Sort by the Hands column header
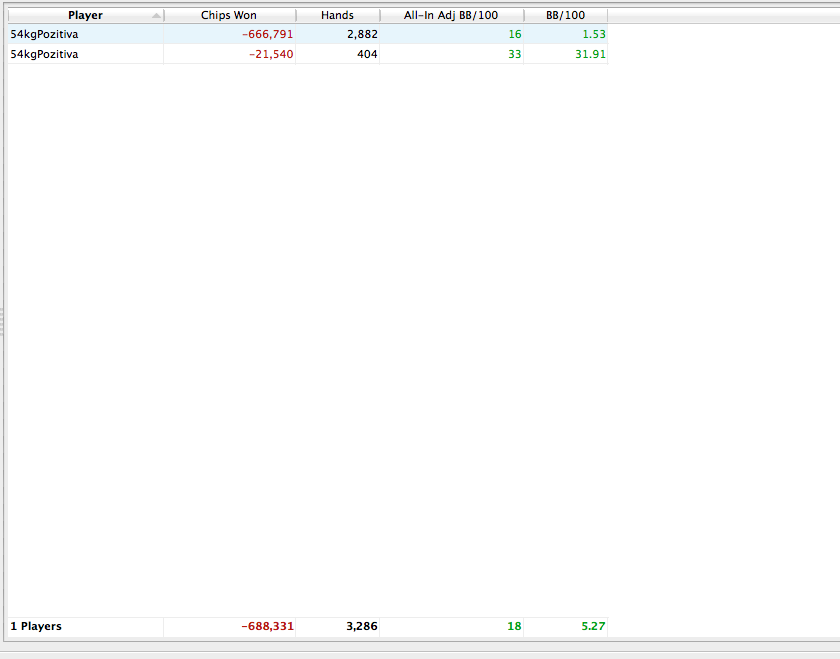 338,16
